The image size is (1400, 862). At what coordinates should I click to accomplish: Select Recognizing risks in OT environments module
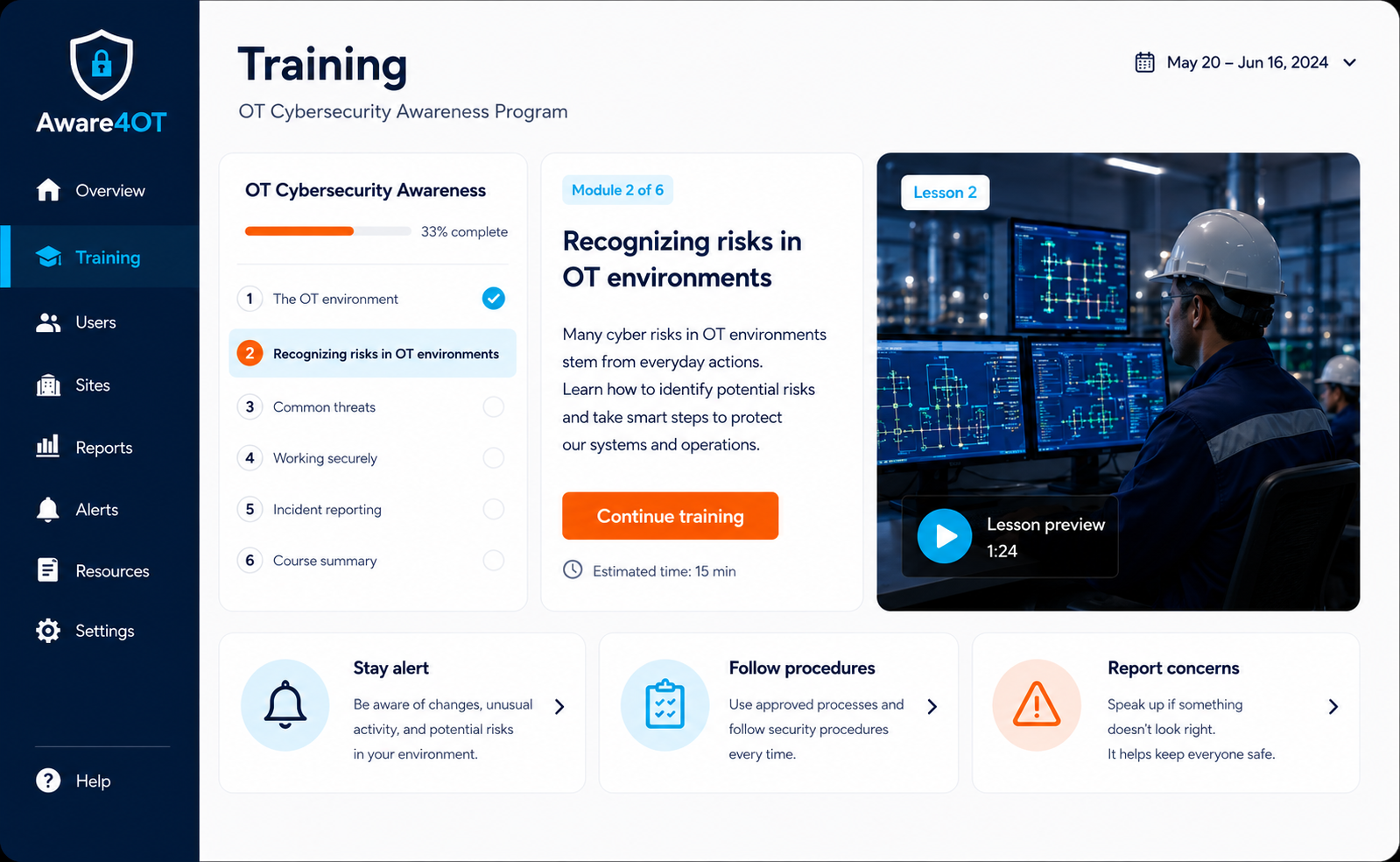372,353
